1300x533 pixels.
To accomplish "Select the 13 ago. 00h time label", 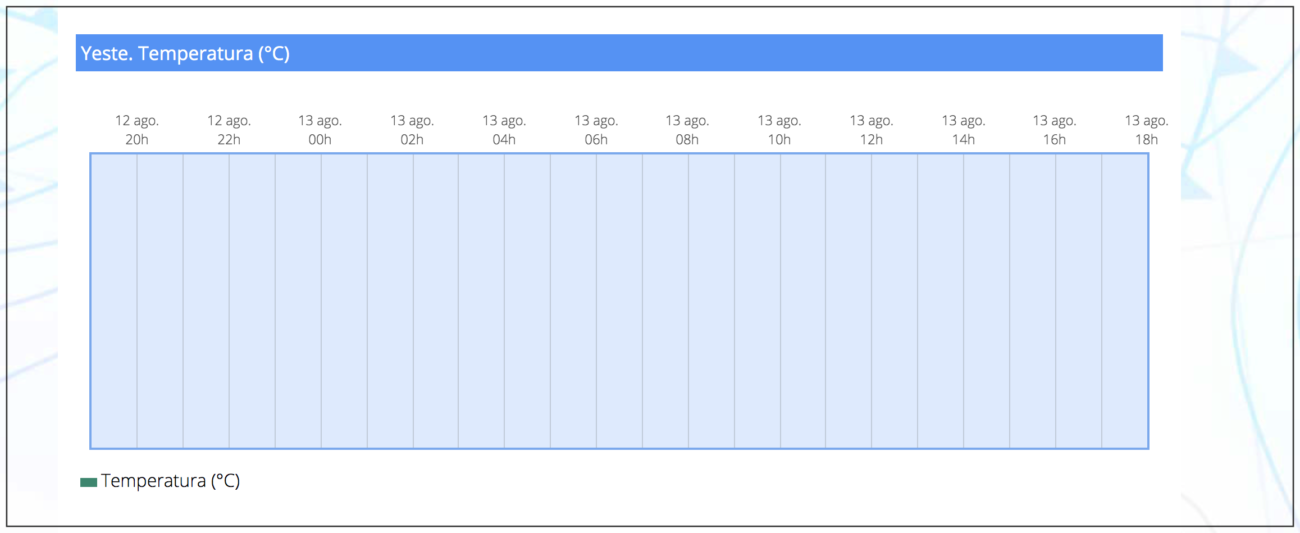I will 320,130.
